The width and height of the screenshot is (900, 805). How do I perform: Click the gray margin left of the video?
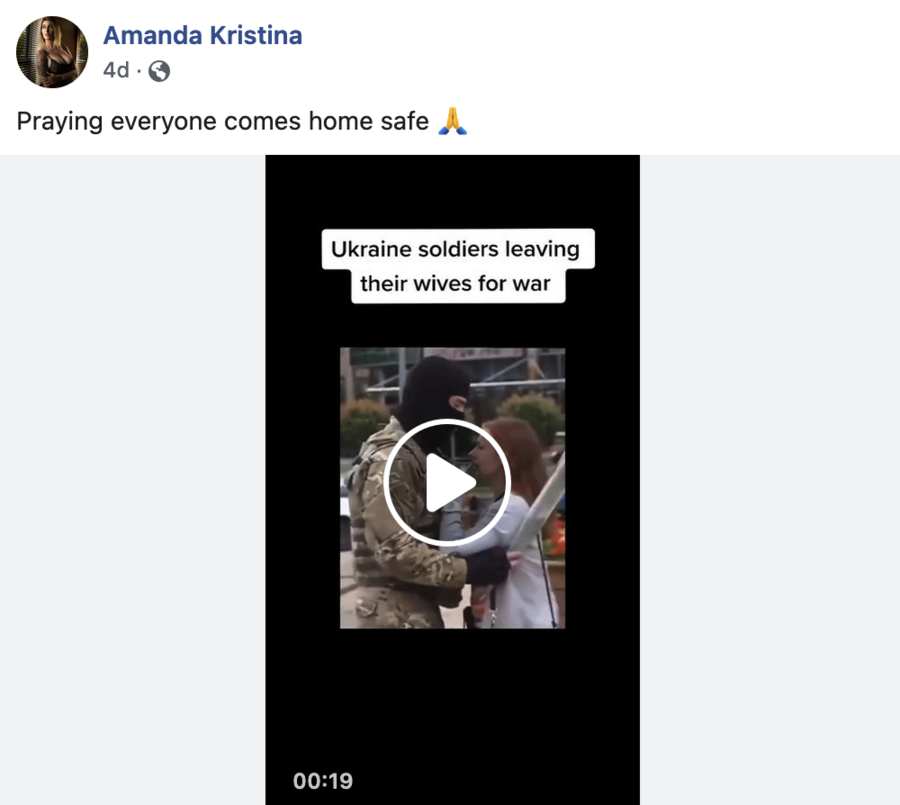pyautogui.click(x=133, y=479)
